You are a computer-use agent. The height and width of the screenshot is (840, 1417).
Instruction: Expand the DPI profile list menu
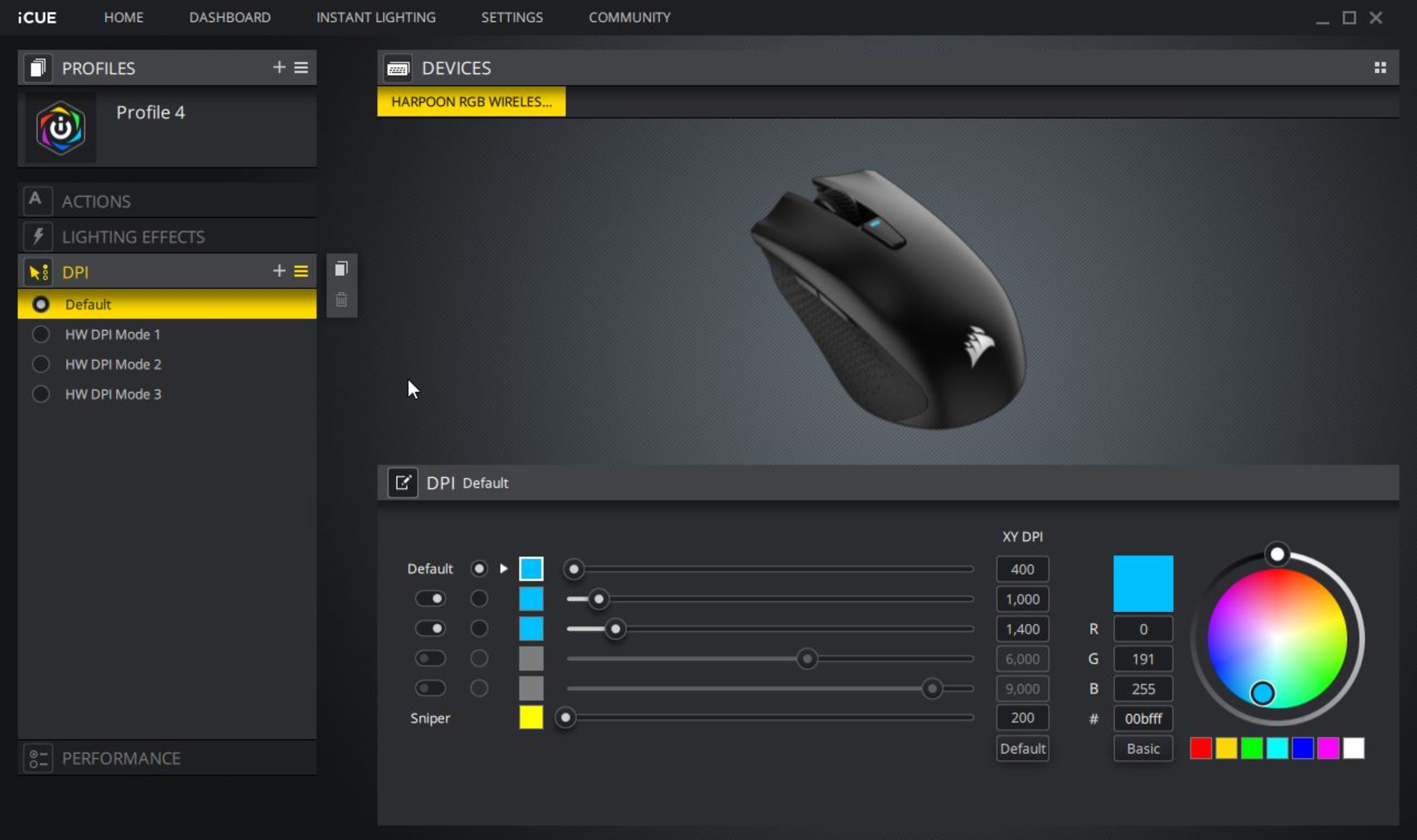(301, 271)
